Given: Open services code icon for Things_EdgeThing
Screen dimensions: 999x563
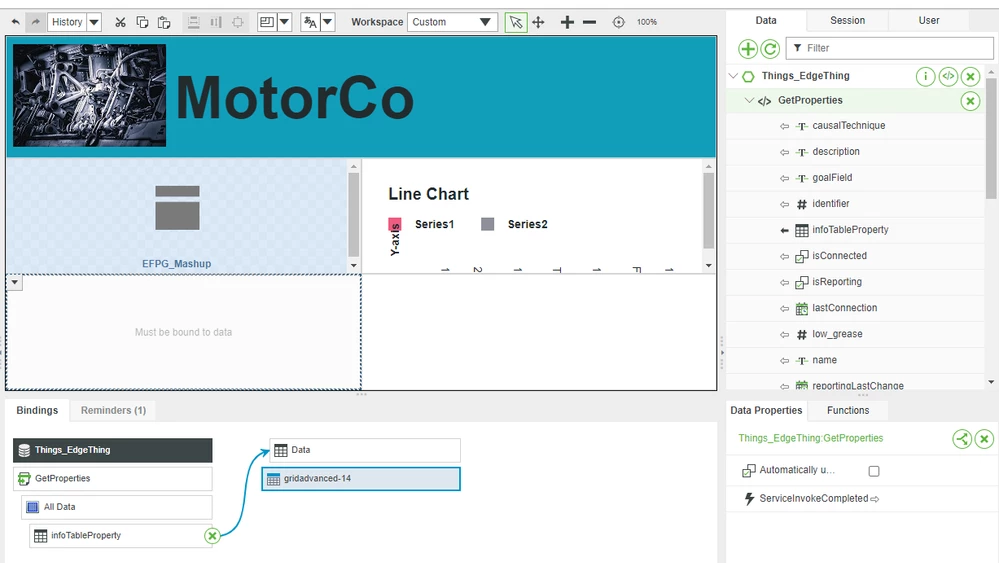Looking at the screenshot, I should click(x=948, y=76).
